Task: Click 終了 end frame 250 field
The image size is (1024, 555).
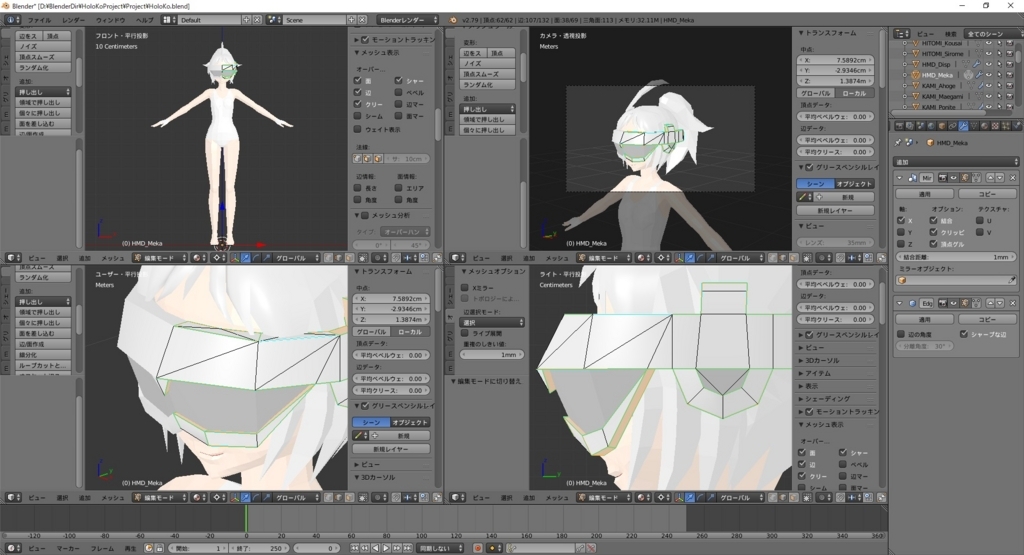Action: click(259, 548)
